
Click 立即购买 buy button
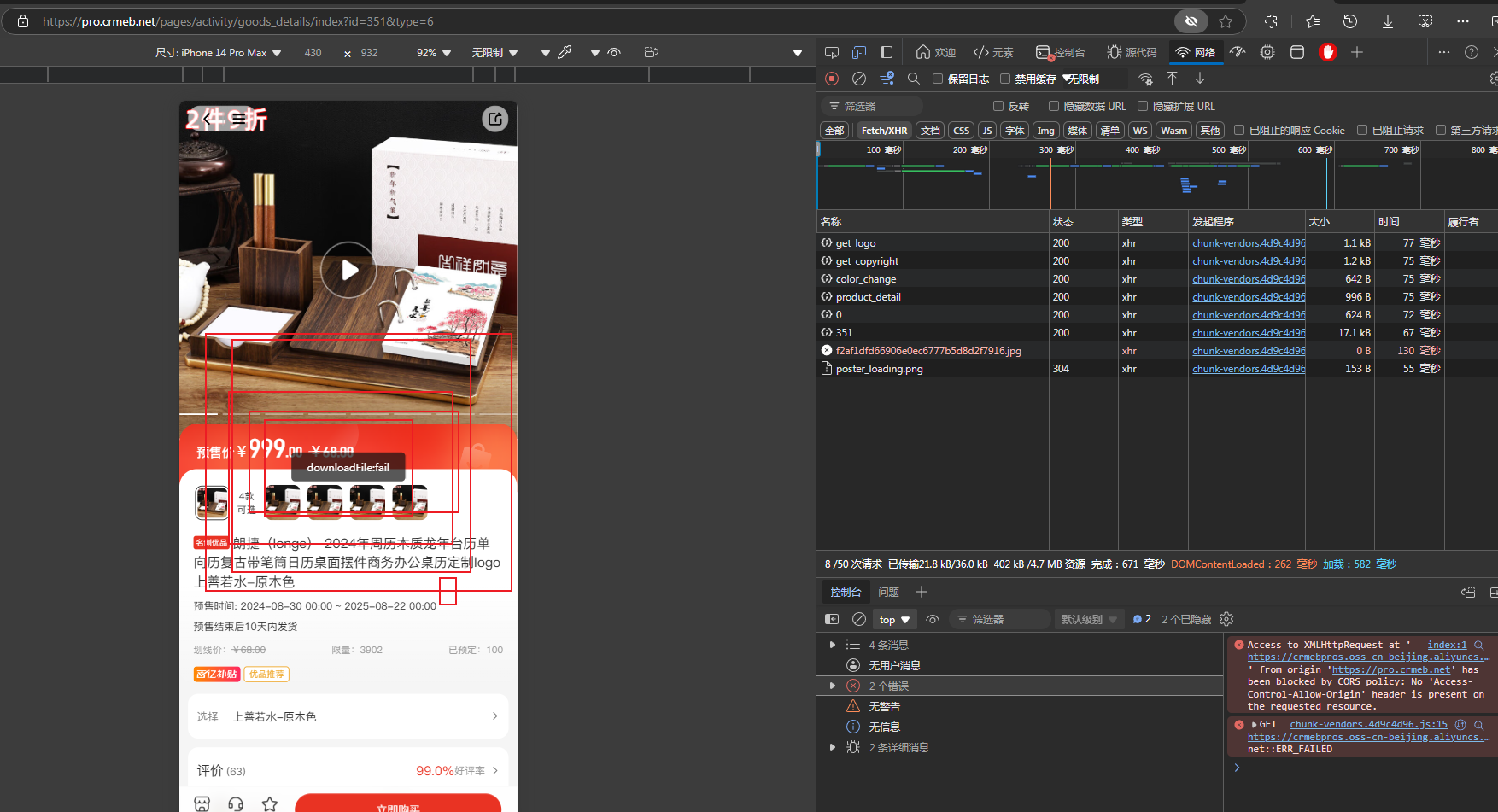click(x=398, y=803)
